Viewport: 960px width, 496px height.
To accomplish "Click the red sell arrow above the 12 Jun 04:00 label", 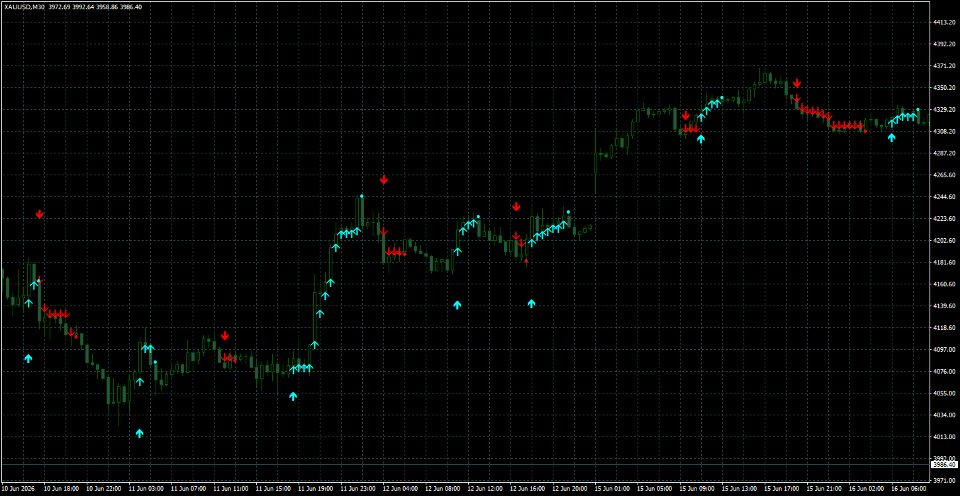I will tap(384, 179).
